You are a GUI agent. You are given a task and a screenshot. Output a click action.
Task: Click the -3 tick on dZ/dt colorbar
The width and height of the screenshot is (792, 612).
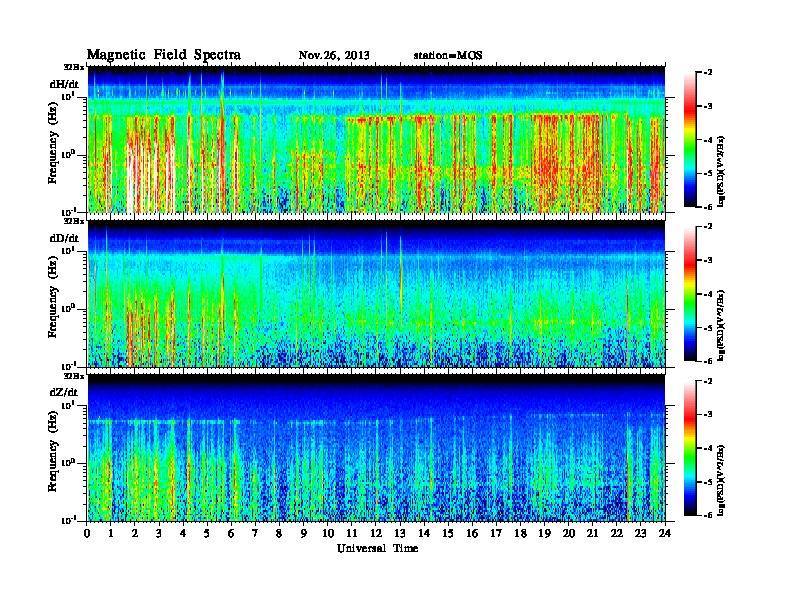click(708, 415)
